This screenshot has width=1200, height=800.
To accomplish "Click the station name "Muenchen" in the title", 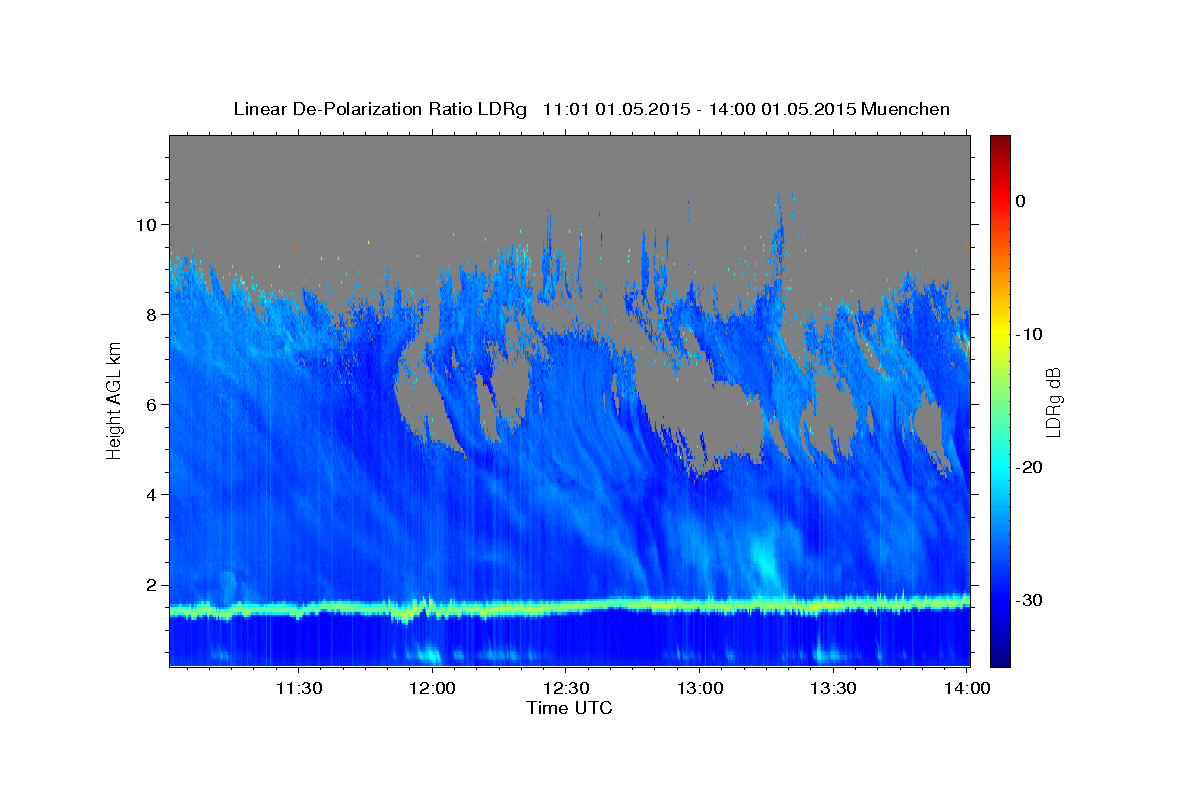I will point(906,109).
